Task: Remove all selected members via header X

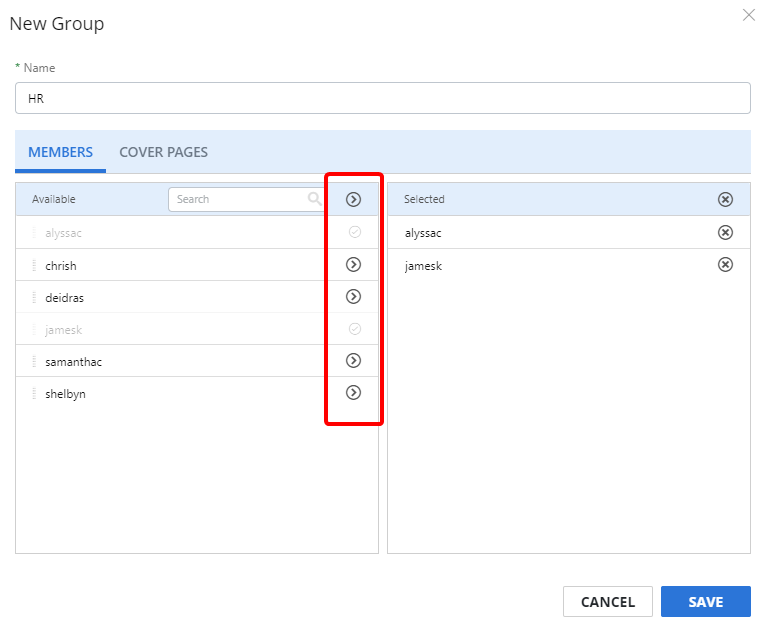Action: [726, 199]
